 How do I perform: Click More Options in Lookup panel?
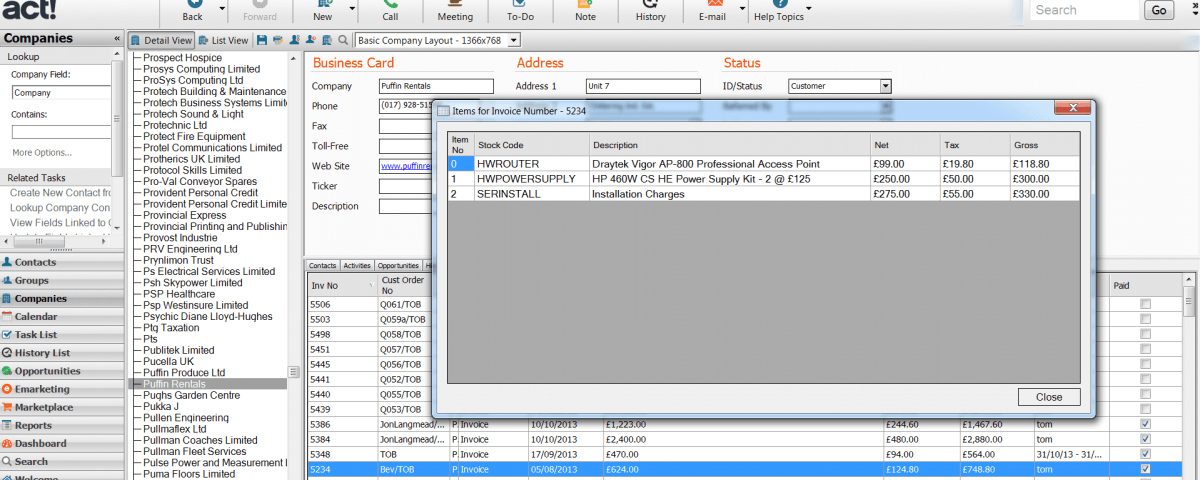(x=42, y=153)
